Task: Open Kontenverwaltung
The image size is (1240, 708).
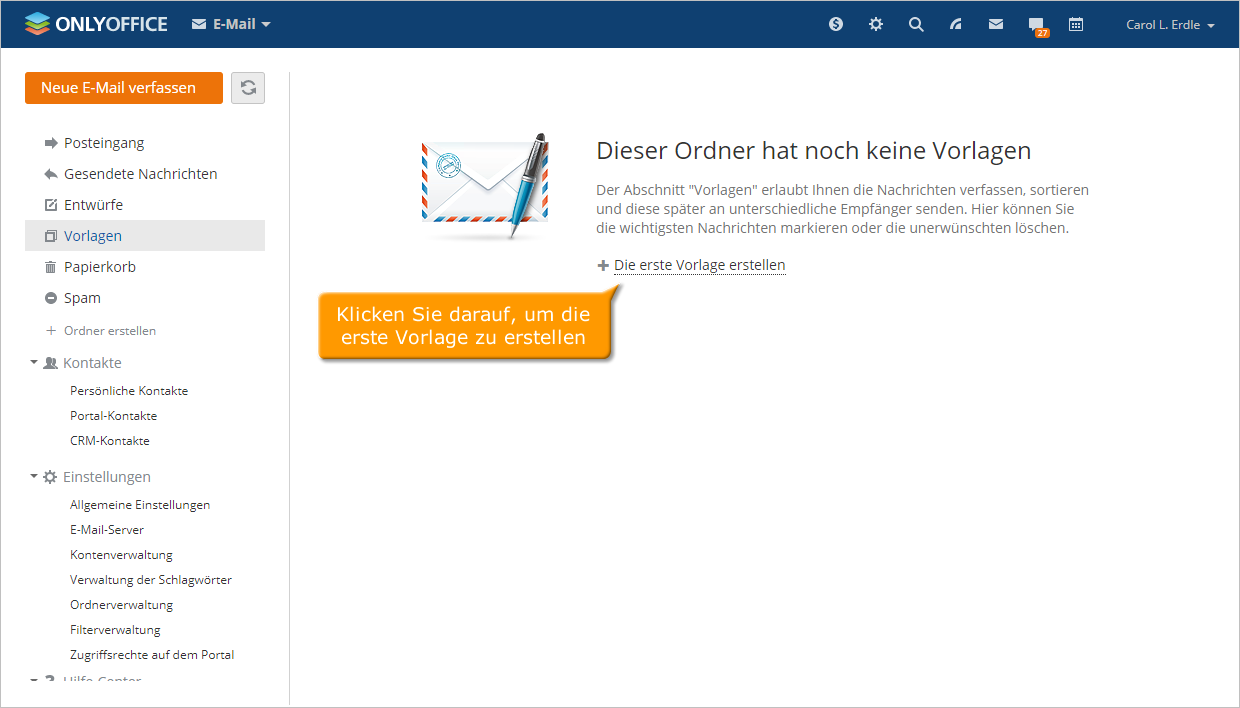Action: click(121, 555)
